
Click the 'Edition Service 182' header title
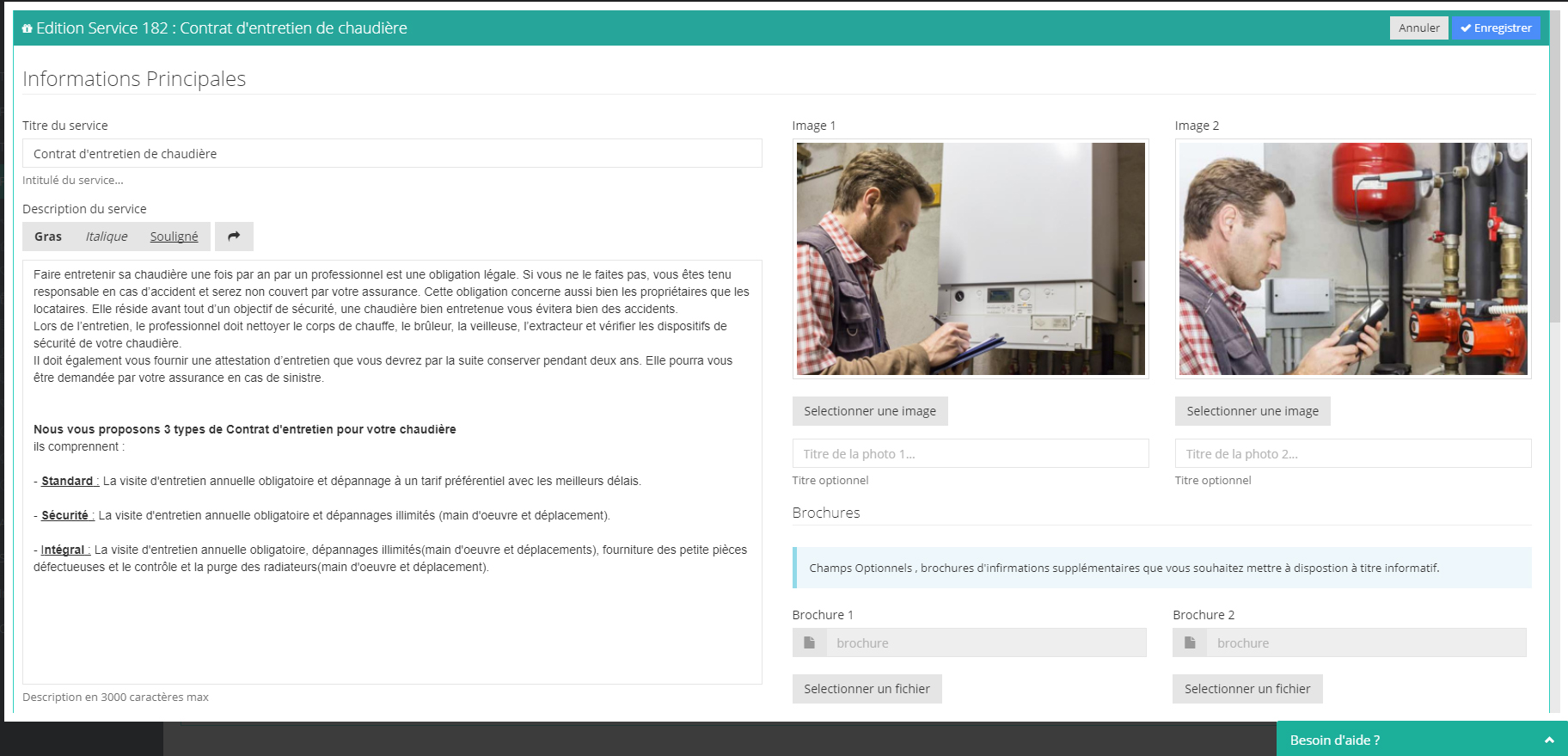coord(222,28)
